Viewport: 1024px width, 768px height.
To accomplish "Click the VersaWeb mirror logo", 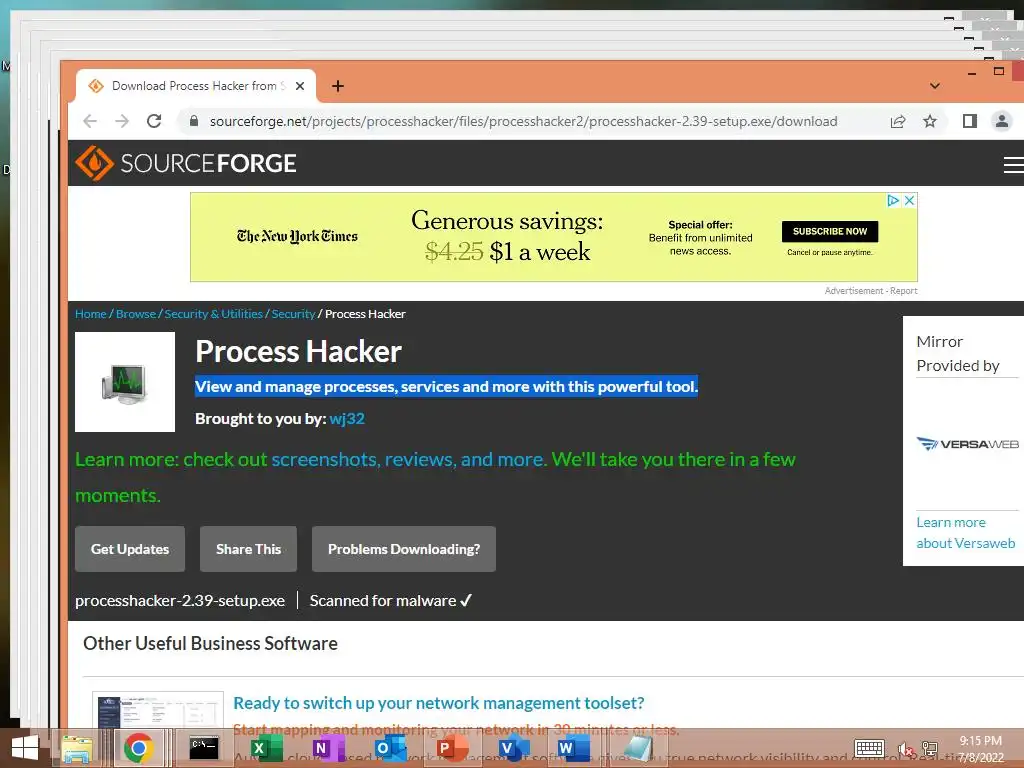I will (x=967, y=444).
